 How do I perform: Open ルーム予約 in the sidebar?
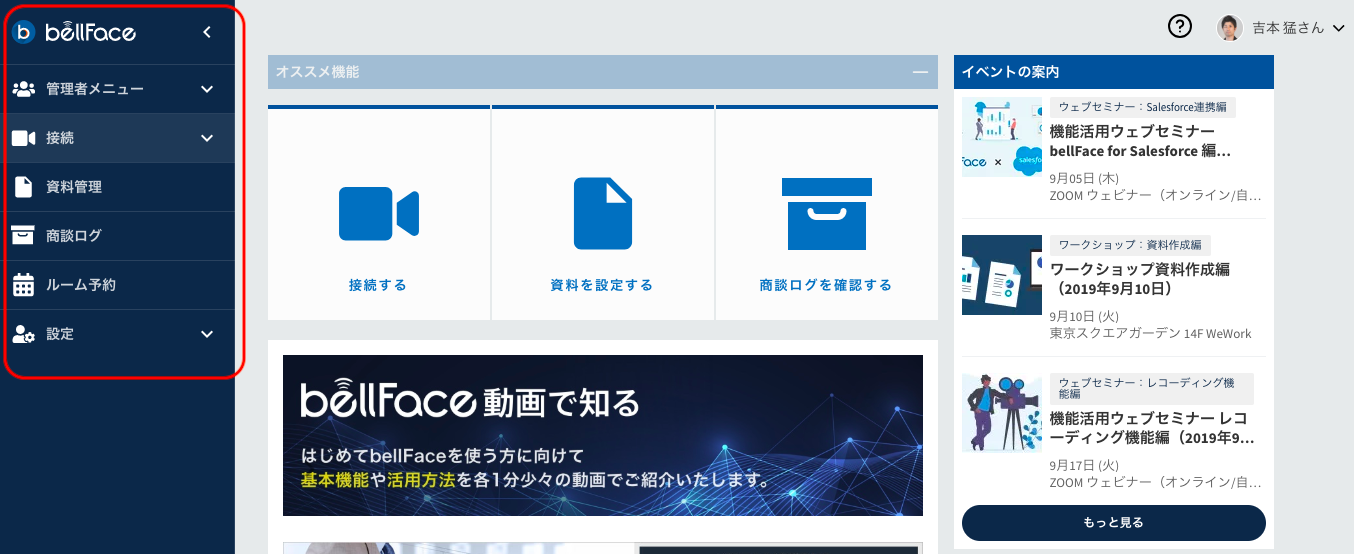pos(118,285)
